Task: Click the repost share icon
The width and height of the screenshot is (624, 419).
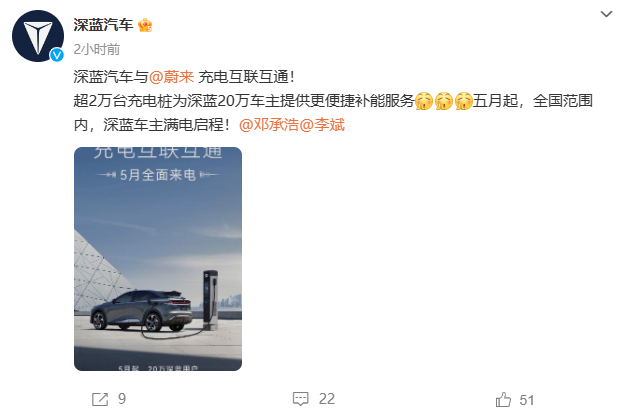Action: click(100, 399)
